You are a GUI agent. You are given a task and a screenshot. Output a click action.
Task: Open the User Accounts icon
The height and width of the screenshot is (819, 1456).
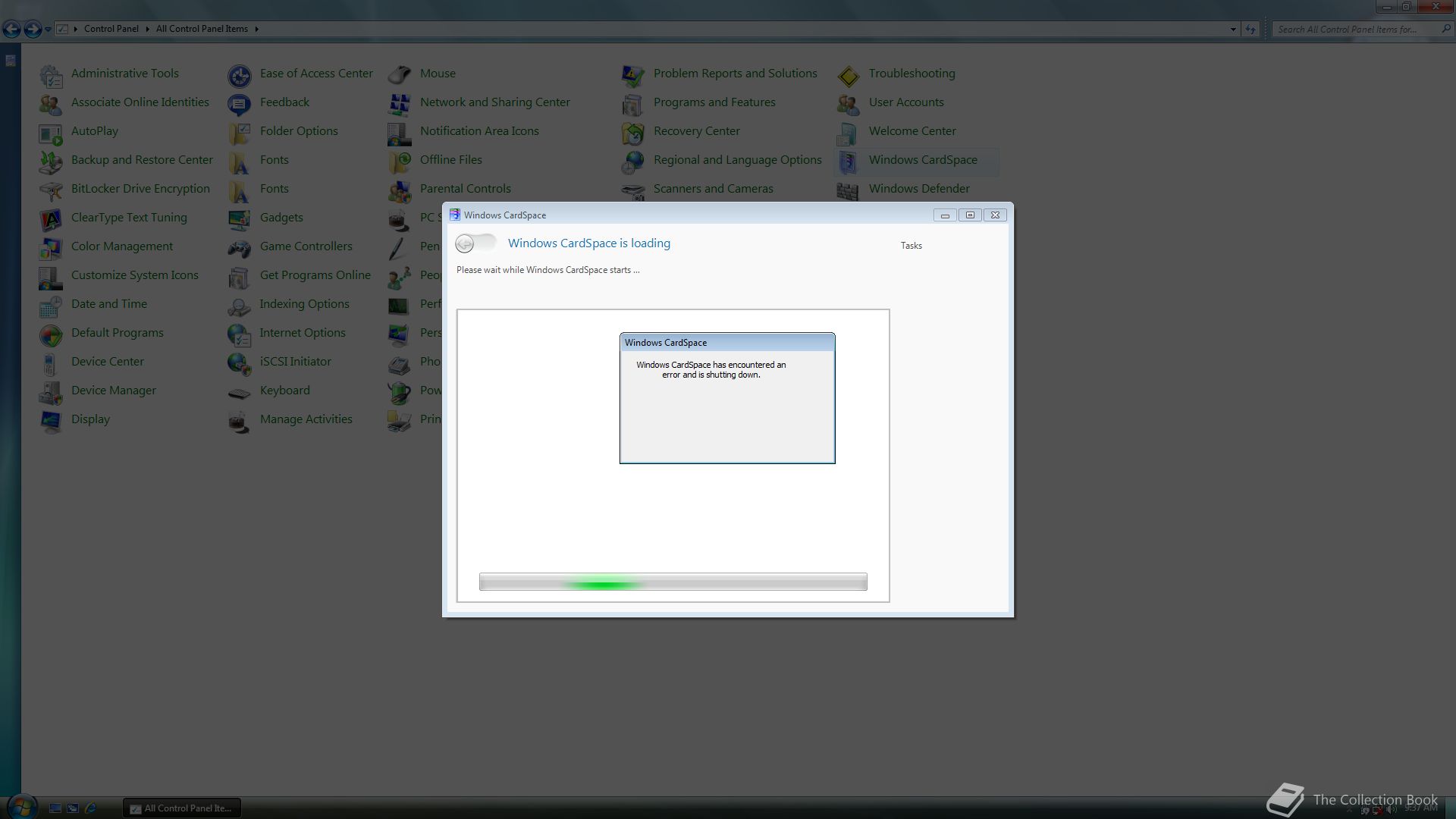(849, 104)
